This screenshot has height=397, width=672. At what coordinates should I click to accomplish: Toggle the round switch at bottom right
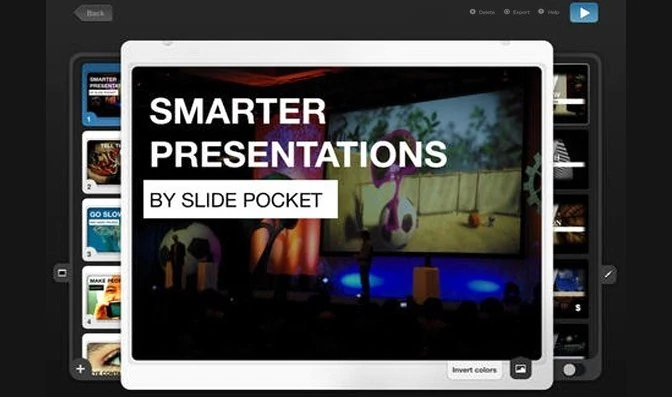(573, 370)
